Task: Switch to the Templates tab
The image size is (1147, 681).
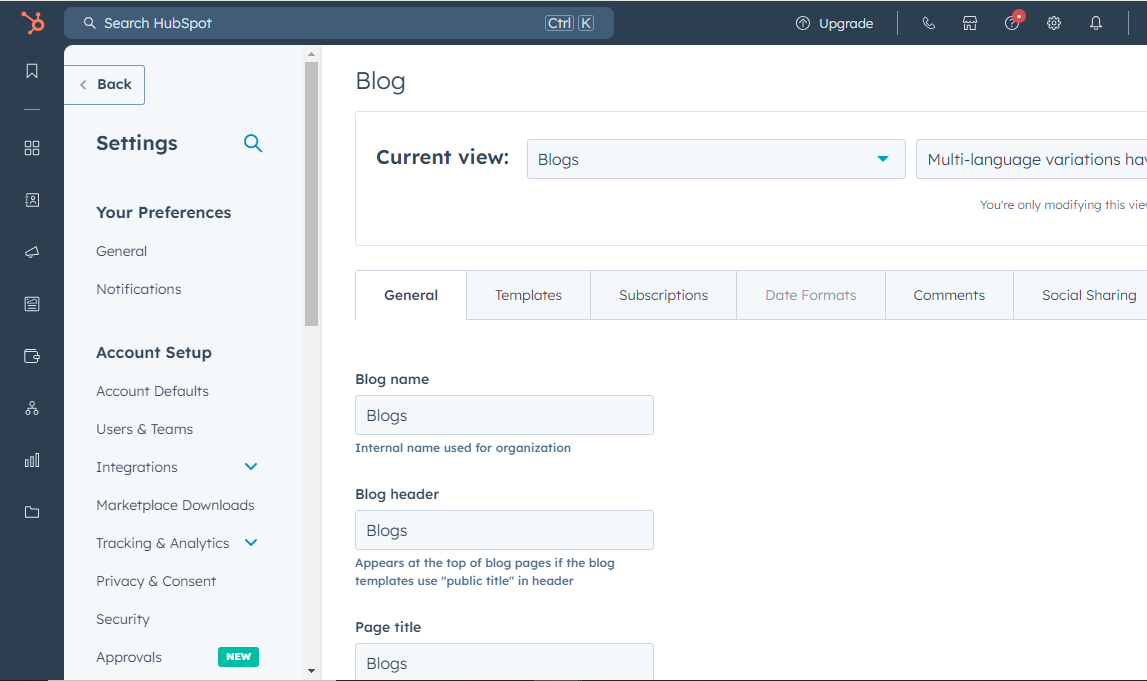Action: (528, 296)
